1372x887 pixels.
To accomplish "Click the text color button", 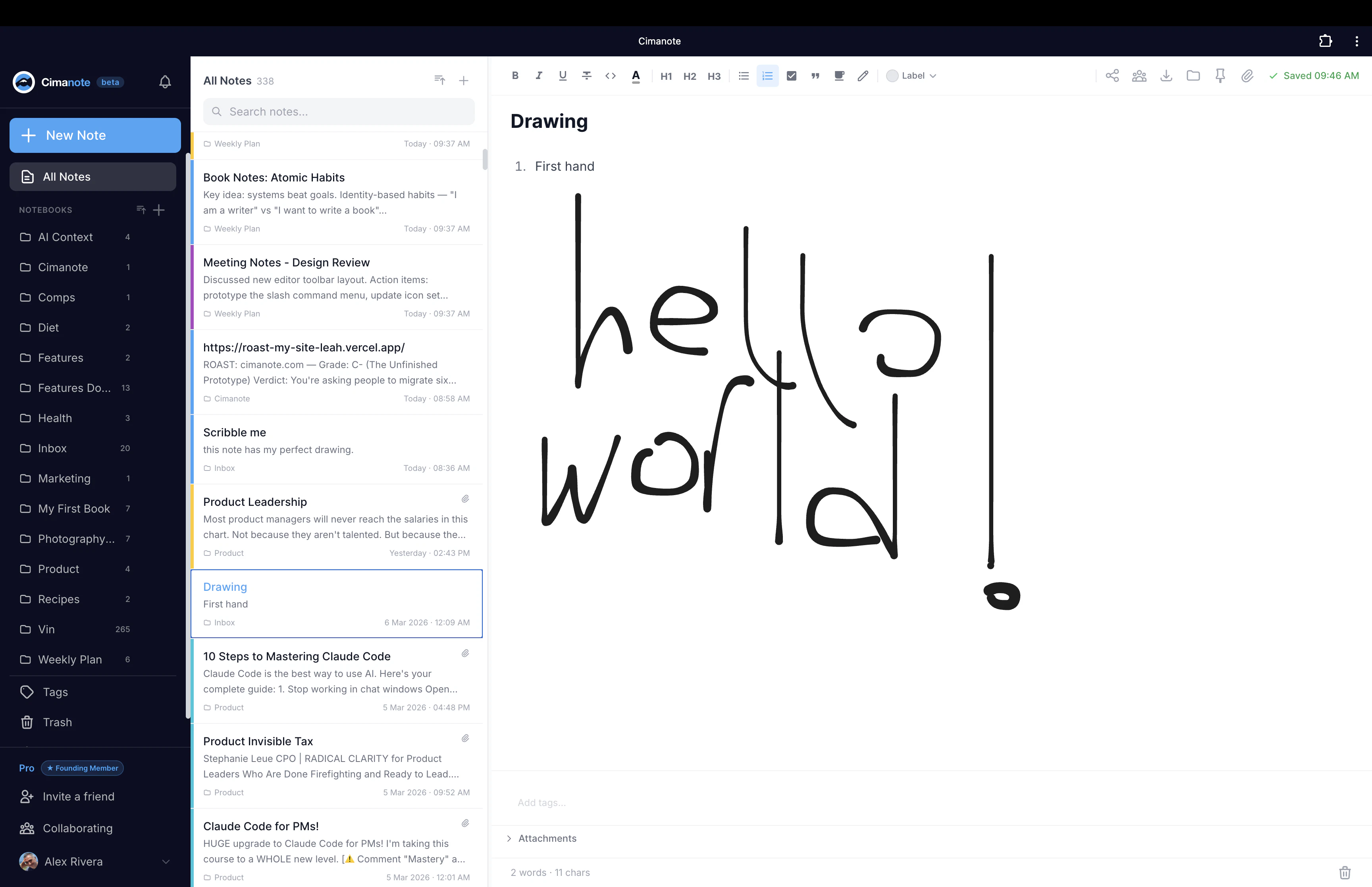I will (x=636, y=75).
